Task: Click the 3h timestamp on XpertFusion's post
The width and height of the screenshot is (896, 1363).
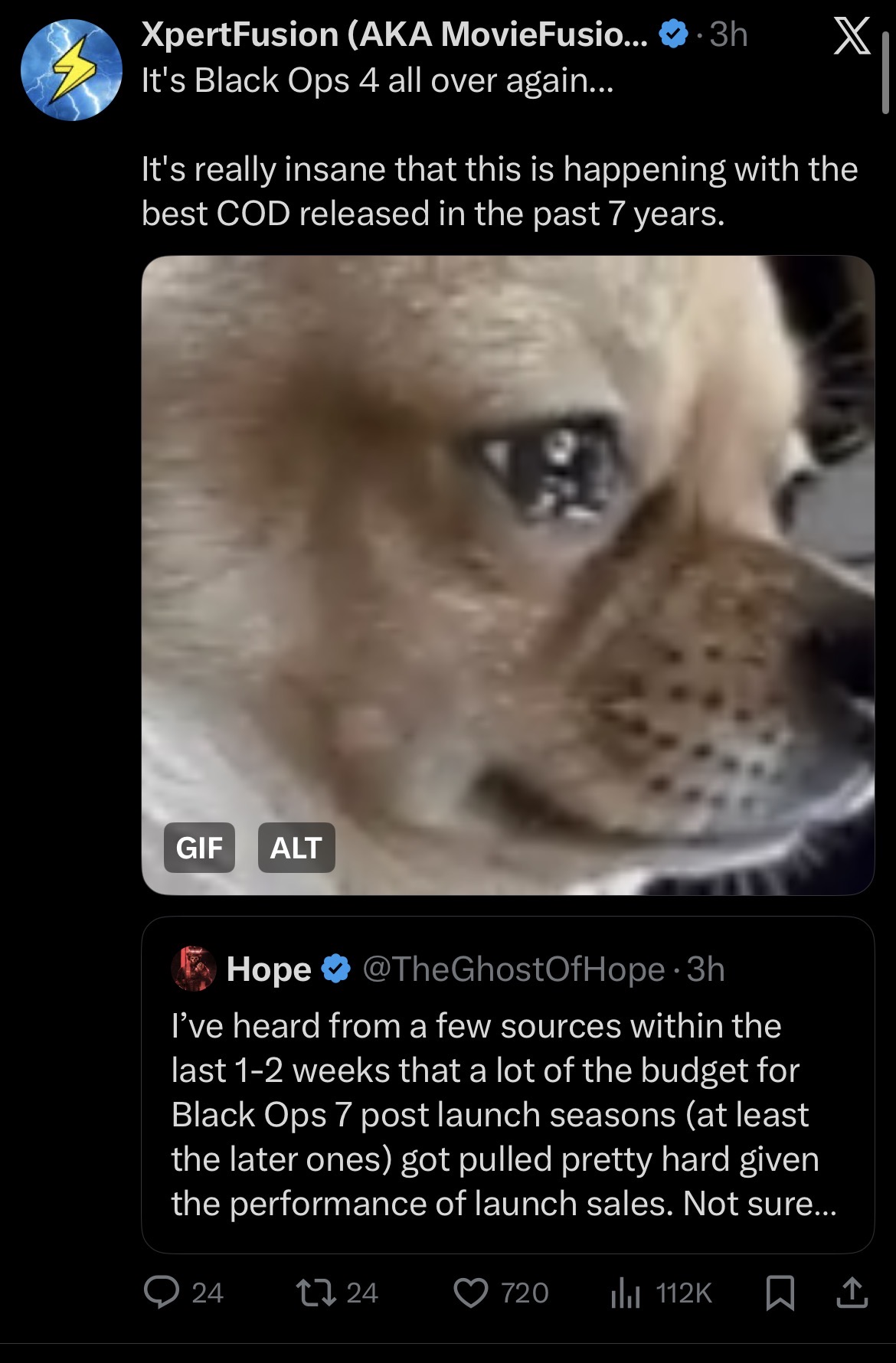Action: pyautogui.click(x=728, y=34)
